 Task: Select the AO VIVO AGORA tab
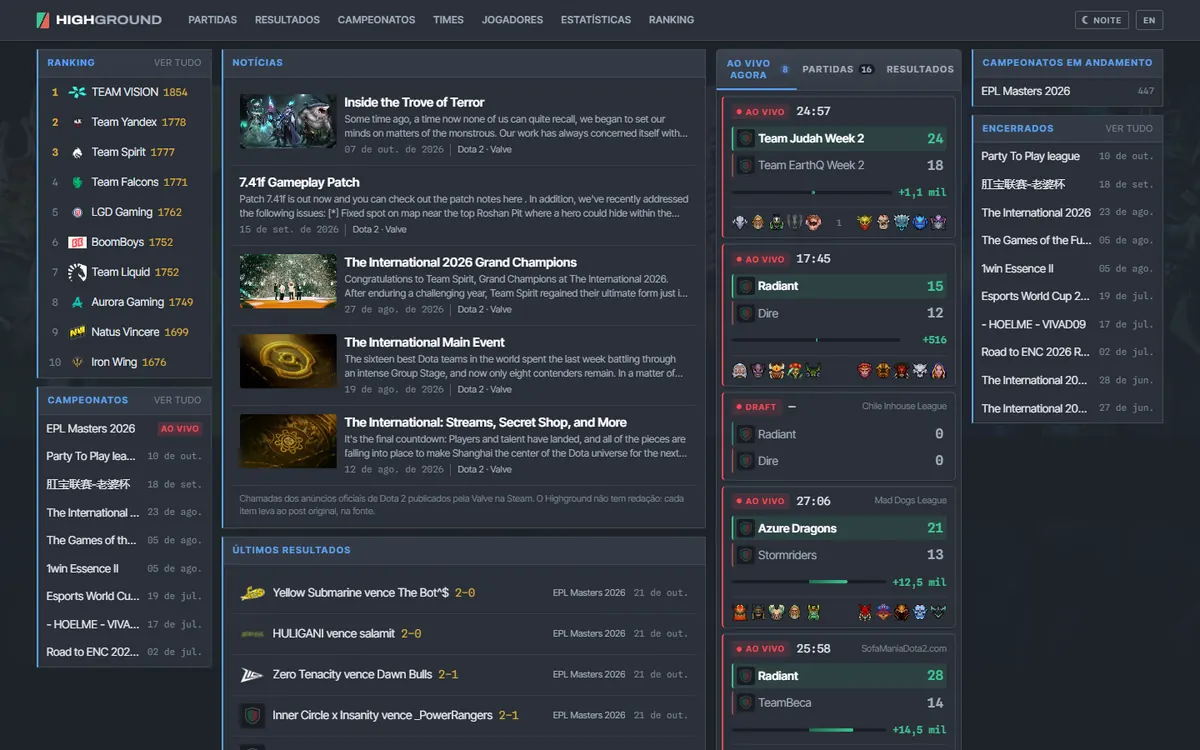coord(757,69)
